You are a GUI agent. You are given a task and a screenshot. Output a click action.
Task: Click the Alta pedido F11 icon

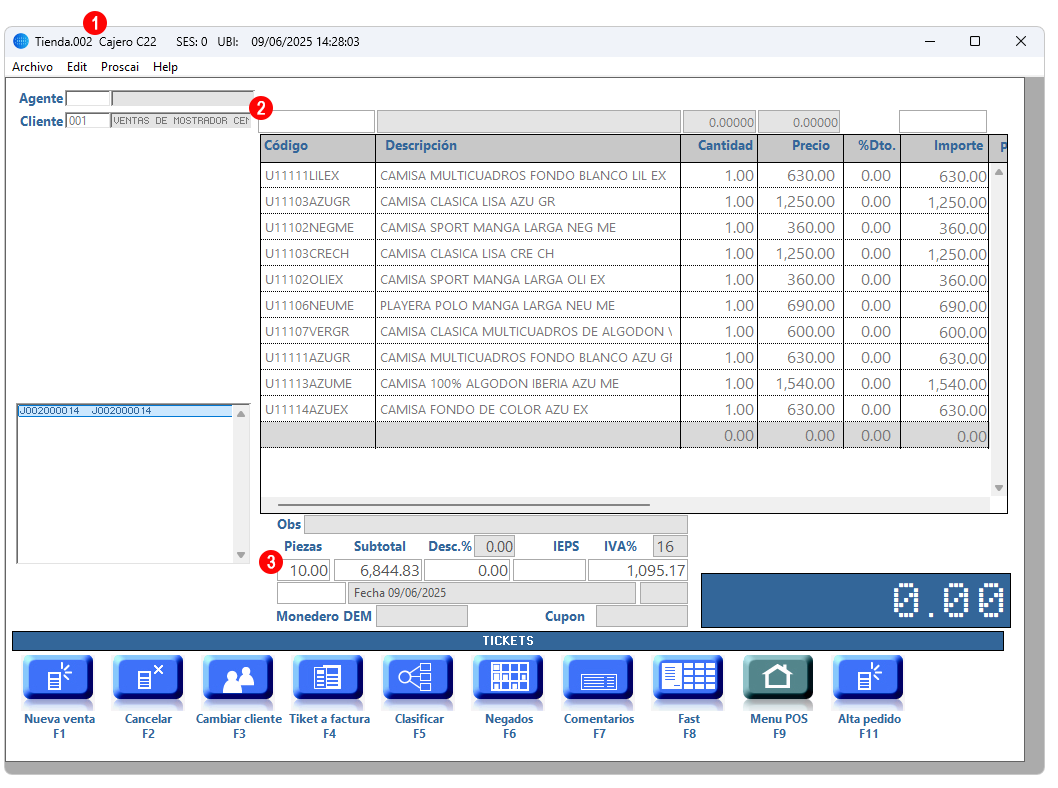point(869,678)
